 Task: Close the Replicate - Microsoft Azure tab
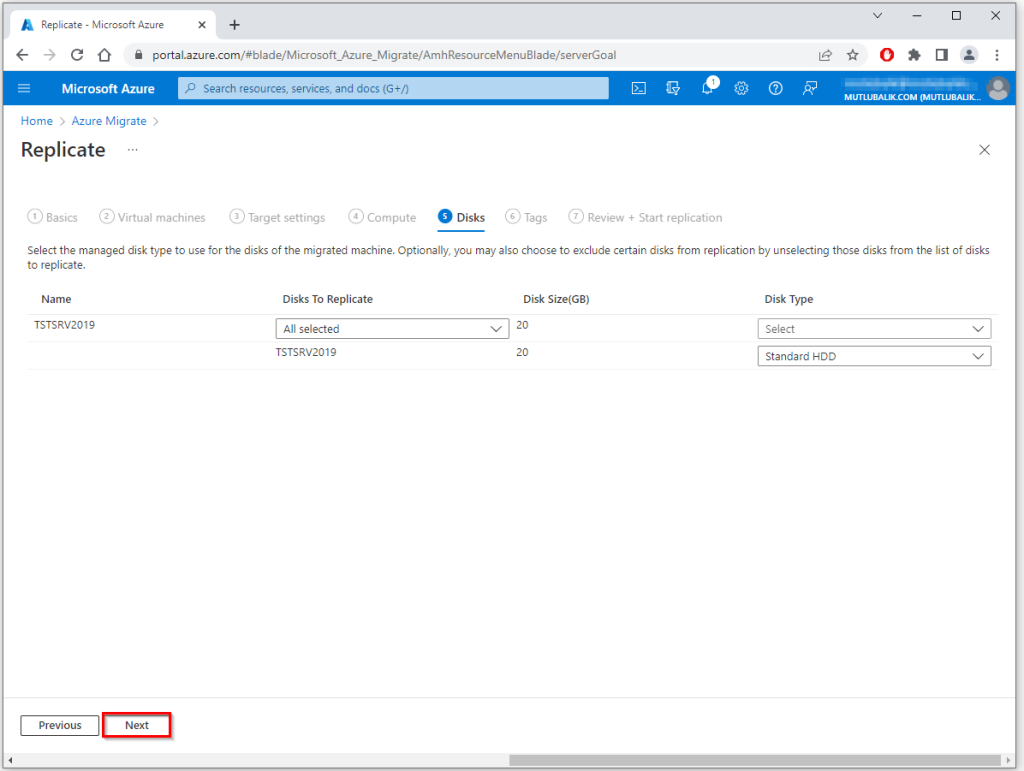pyautogui.click(x=202, y=25)
